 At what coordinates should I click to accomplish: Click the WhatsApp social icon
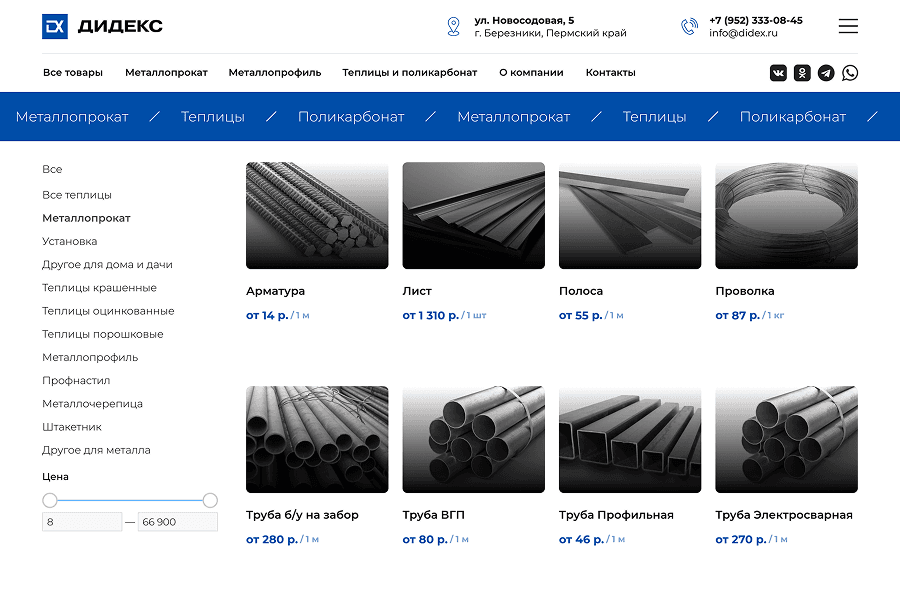850,72
